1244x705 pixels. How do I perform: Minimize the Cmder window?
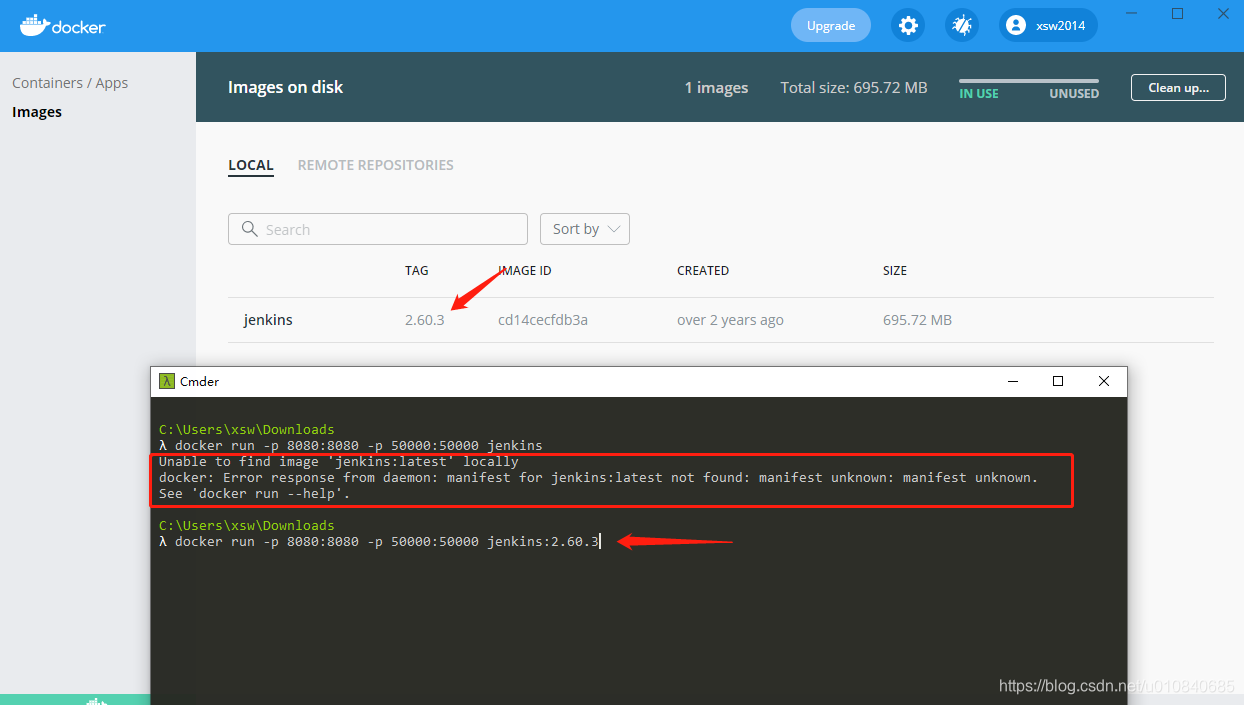pyautogui.click(x=1013, y=381)
